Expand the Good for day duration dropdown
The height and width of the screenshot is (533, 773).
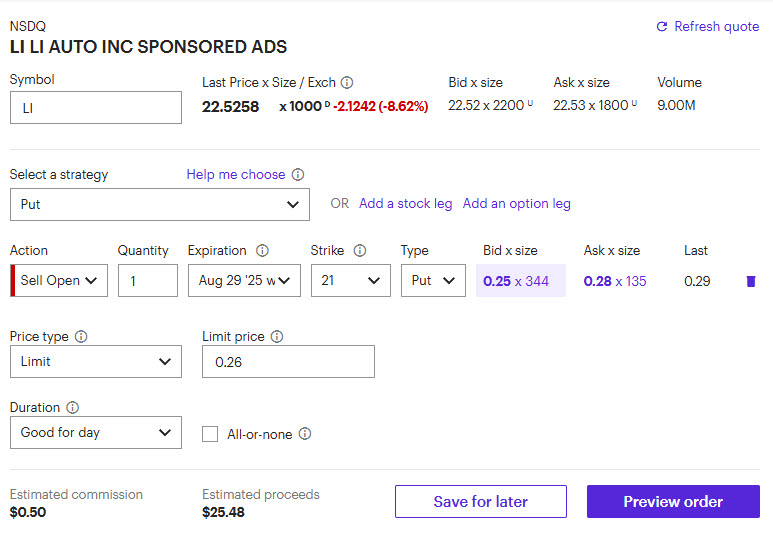(96, 433)
